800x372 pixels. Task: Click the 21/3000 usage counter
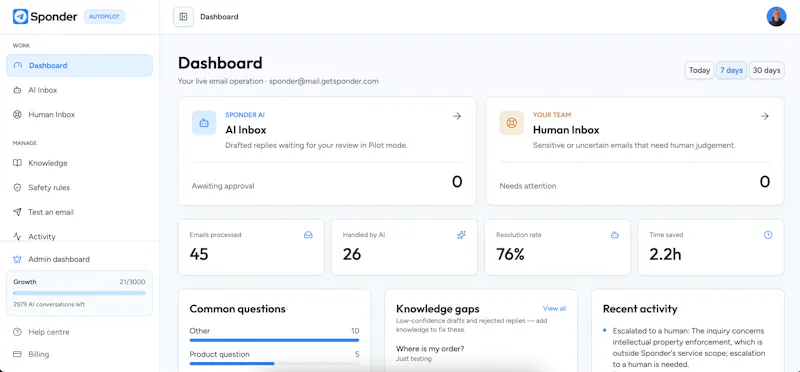133,282
